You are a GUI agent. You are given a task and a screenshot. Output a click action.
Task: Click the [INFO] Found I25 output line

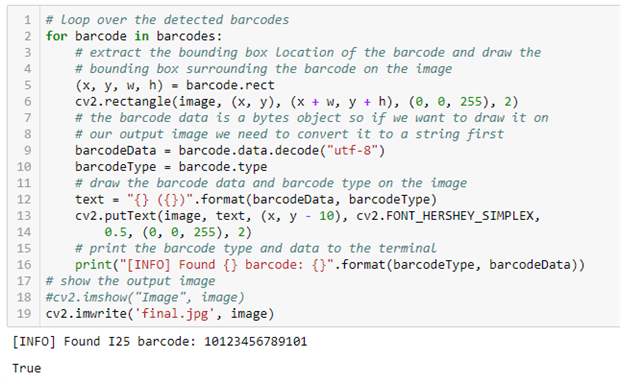[160, 341]
